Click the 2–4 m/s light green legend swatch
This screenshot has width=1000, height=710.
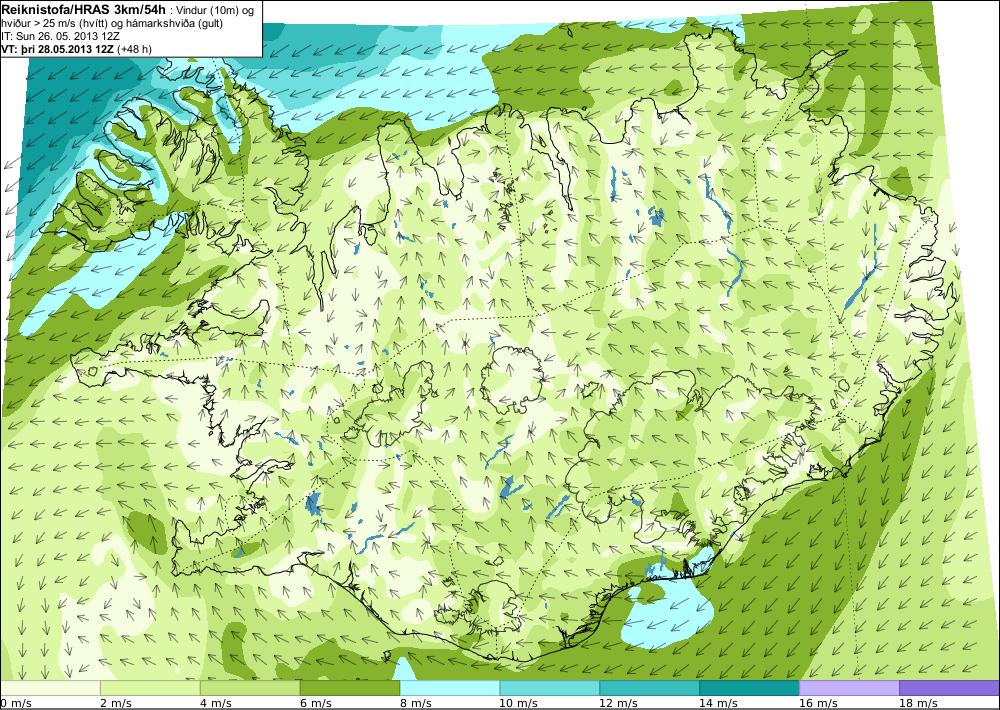pyautogui.click(x=151, y=688)
